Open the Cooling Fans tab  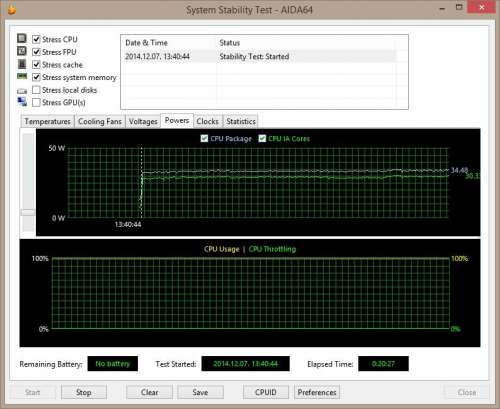[100, 121]
